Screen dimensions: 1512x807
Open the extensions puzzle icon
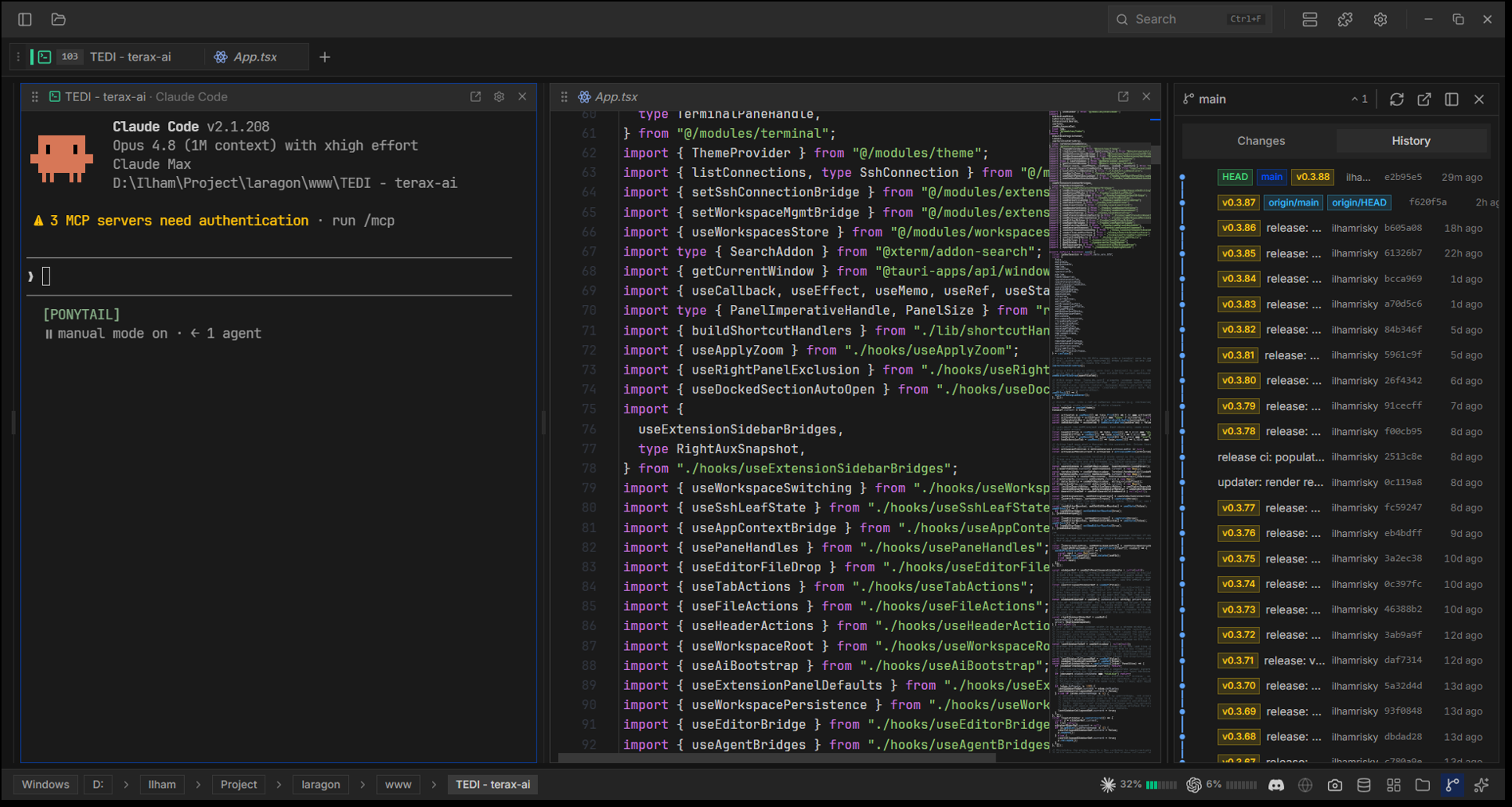pyautogui.click(x=1345, y=19)
